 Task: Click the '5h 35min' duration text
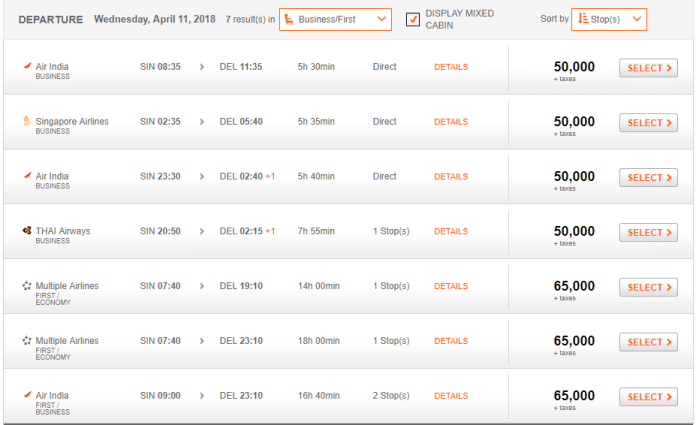(316, 122)
